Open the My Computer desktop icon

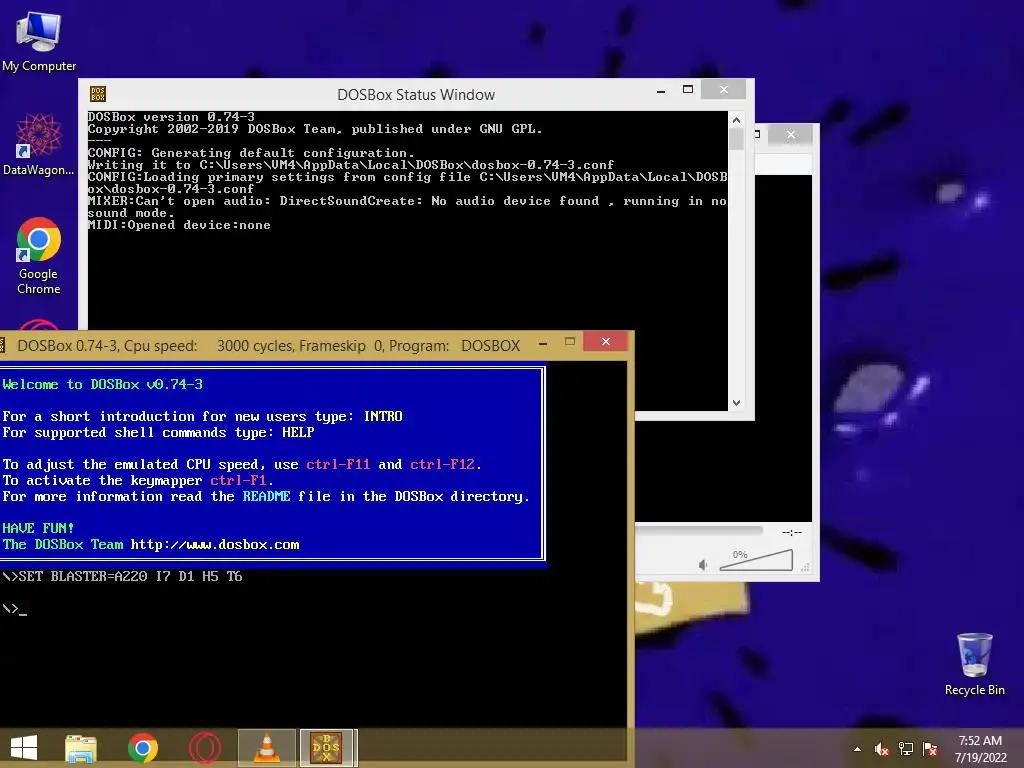point(39,40)
